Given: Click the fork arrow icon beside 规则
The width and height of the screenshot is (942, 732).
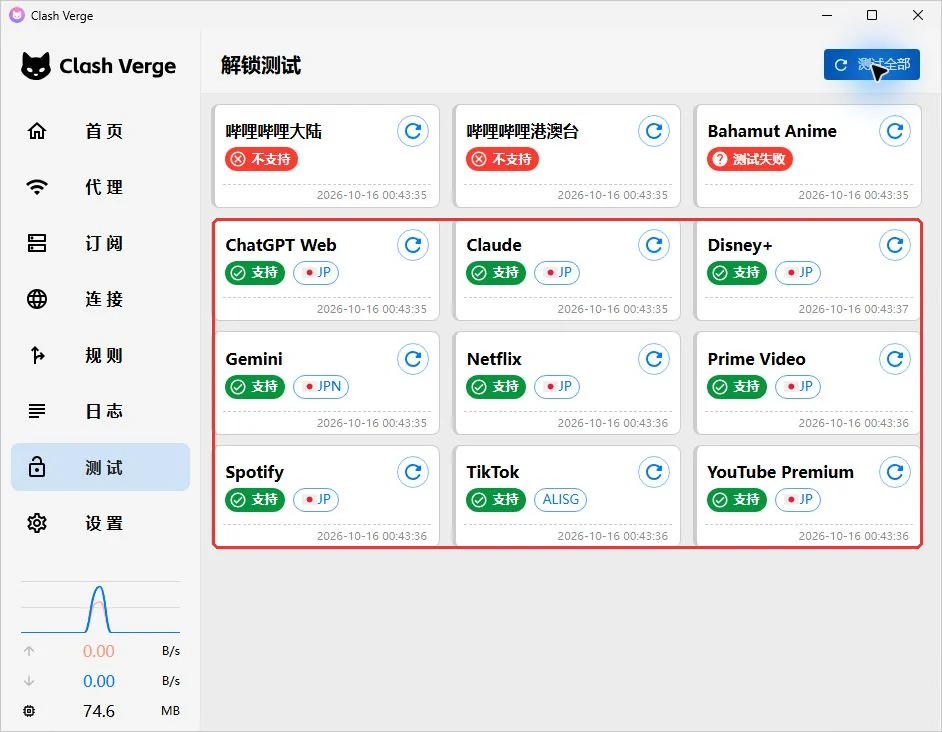Looking at the screenshot, I should click(x=37, y=355).
